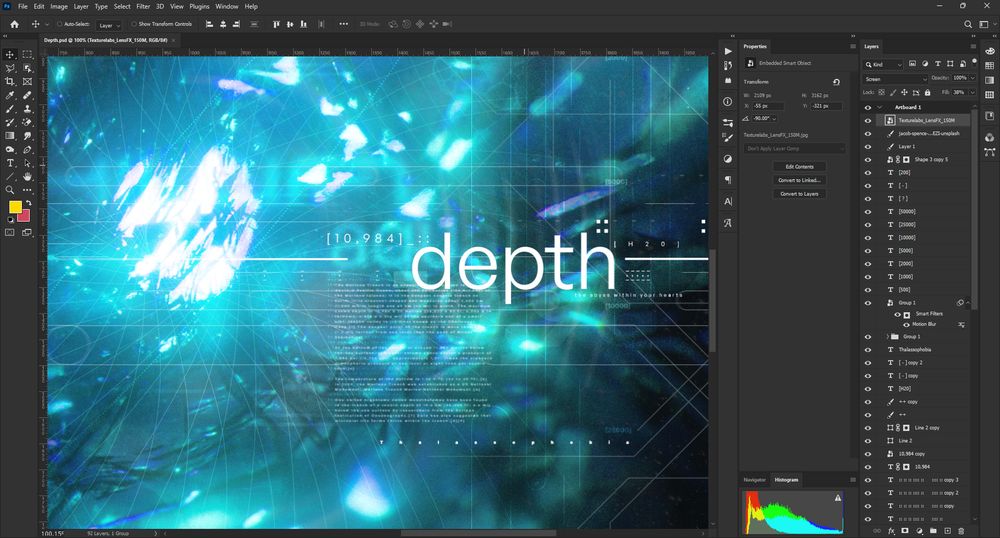The image size is (1000, 538).
Task: Swap foreground and background colors
Action: coord(29,203)
